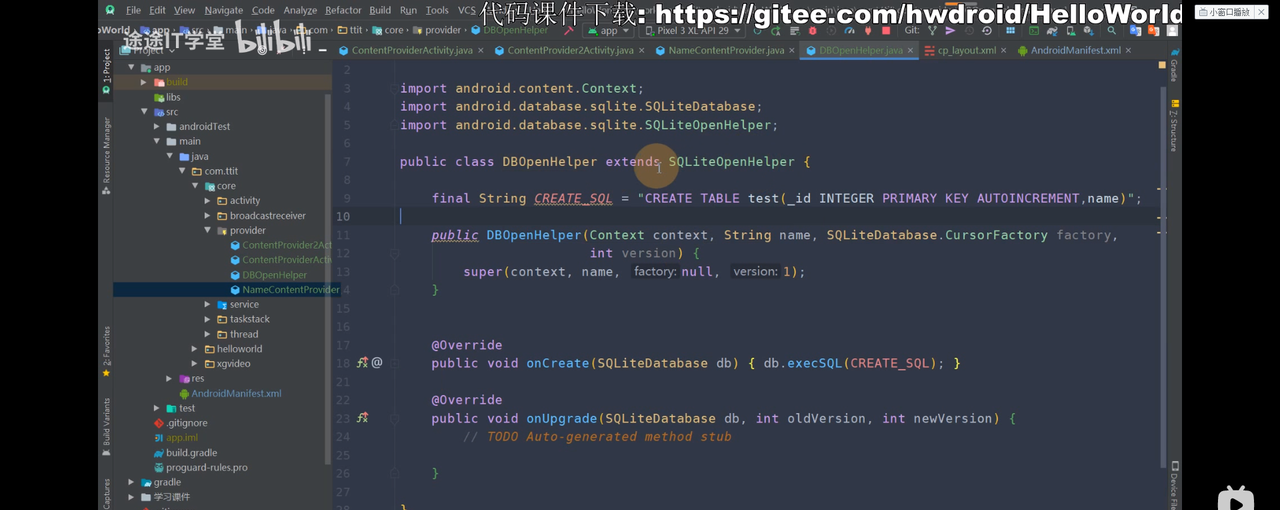Click core in navigation breadcrumb
The width and height of the screenshot is (1280, 510).
tap(394, 30)
